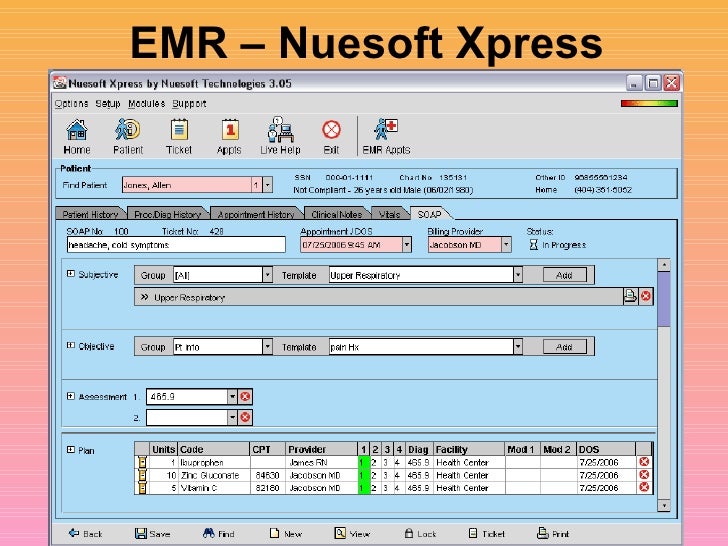Open note icon for Zinc Gluconate row

[x=142, y=475]
